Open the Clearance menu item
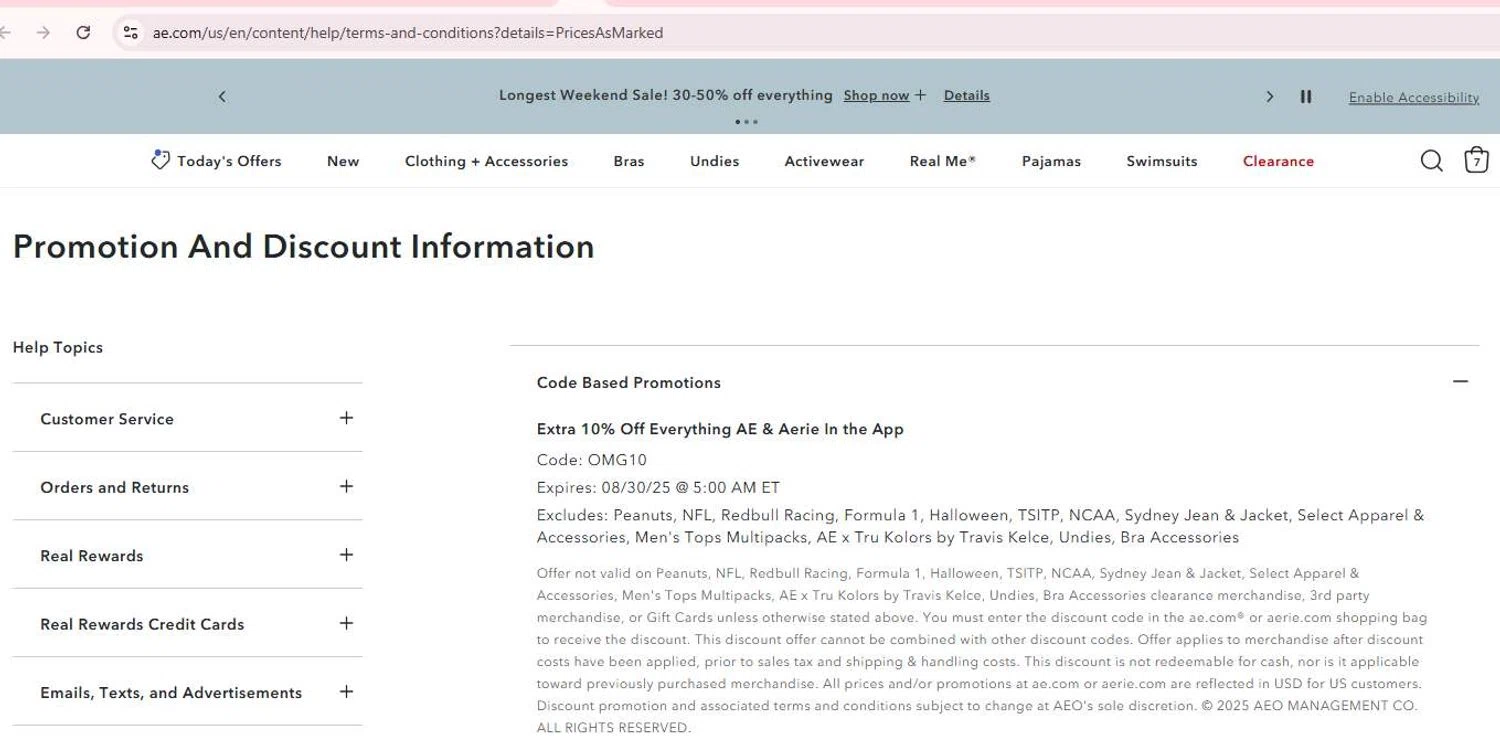Screen dimensions: 1500x745 [1278, 161]
